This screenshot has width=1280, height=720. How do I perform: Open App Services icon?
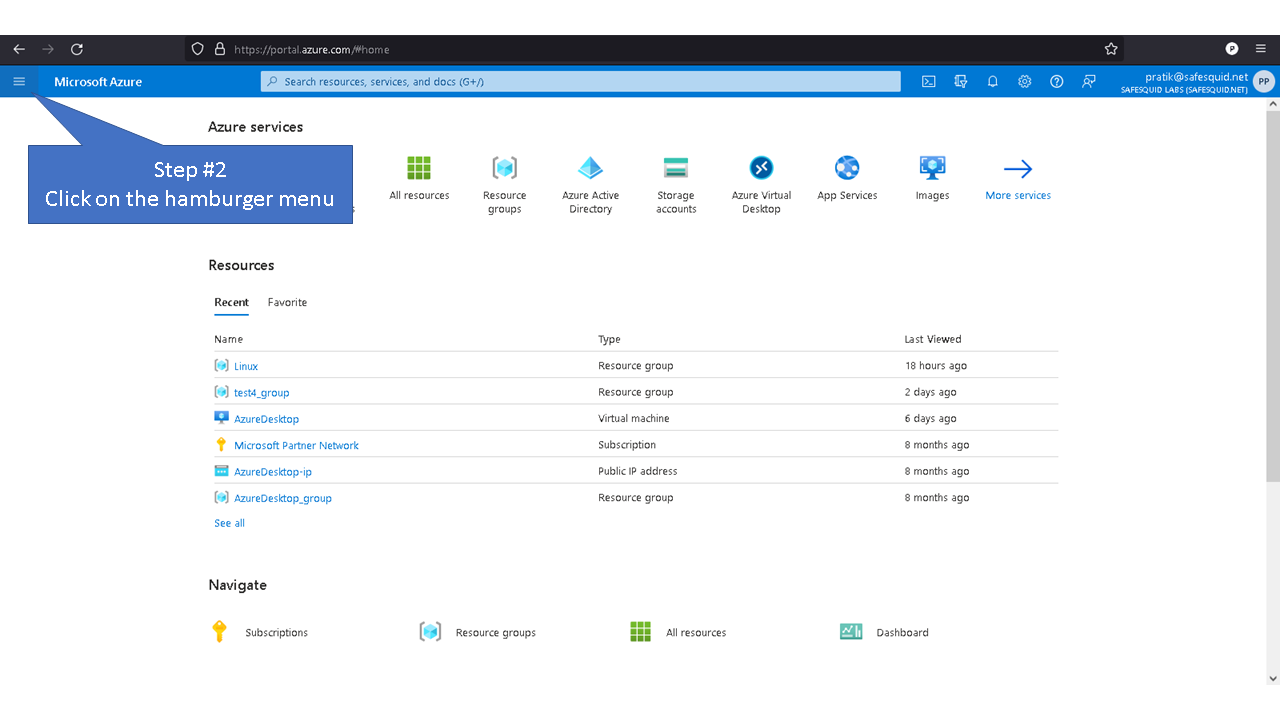[847, 178]
